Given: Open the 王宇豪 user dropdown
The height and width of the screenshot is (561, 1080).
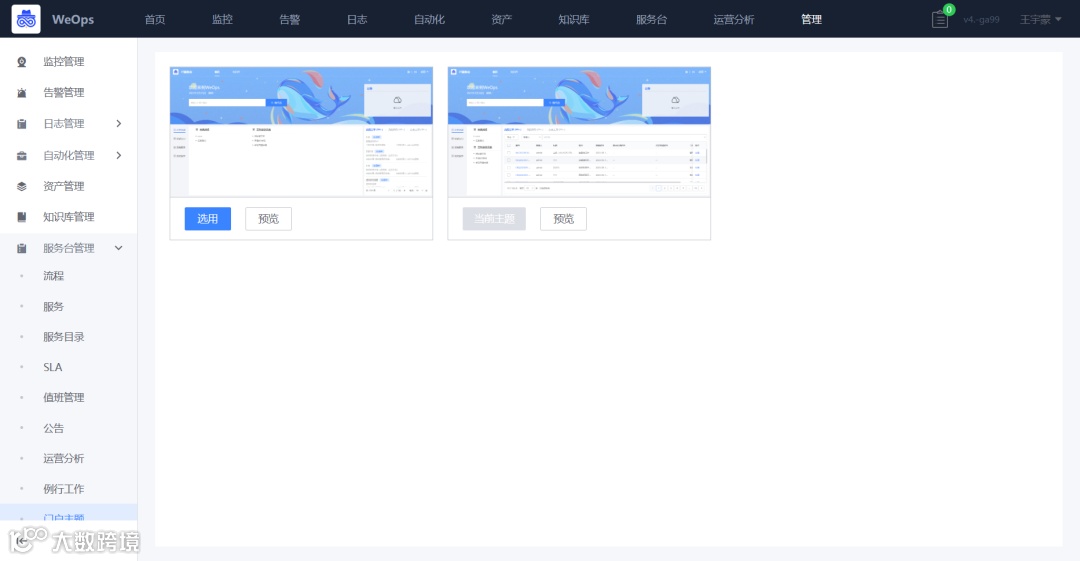Looking at the screenshot, I should (x=1040, y=19).
